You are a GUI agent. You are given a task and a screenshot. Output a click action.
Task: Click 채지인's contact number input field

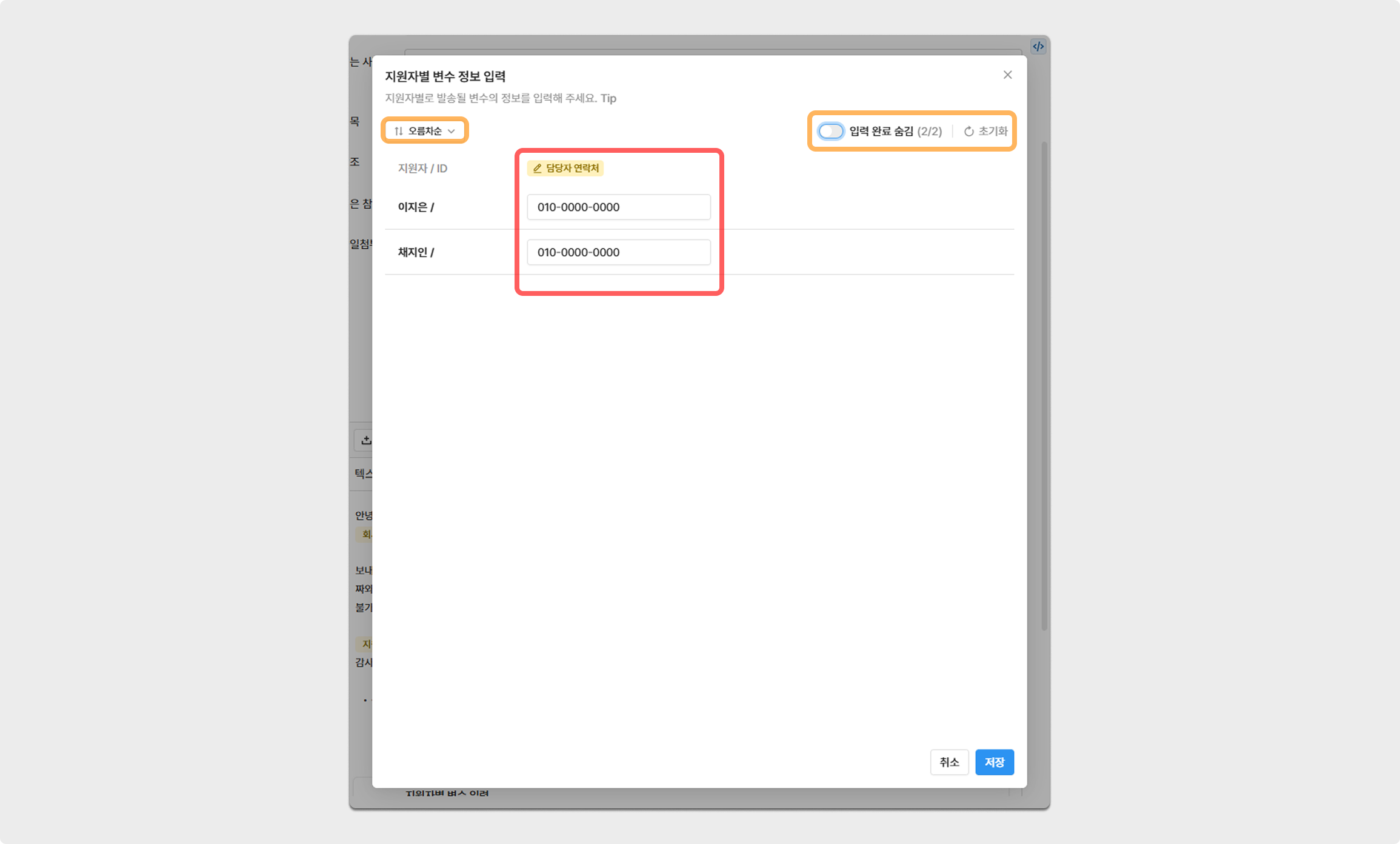(x=618, y=252)
